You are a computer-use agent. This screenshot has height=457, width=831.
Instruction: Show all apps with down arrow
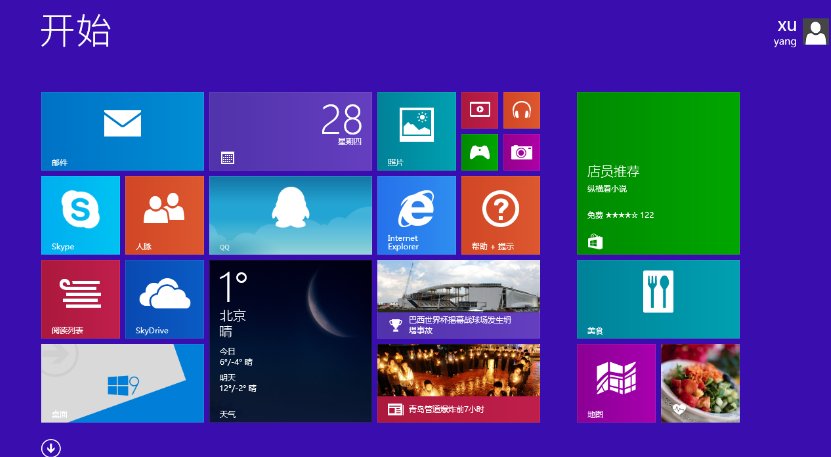(x=51, y=448)
